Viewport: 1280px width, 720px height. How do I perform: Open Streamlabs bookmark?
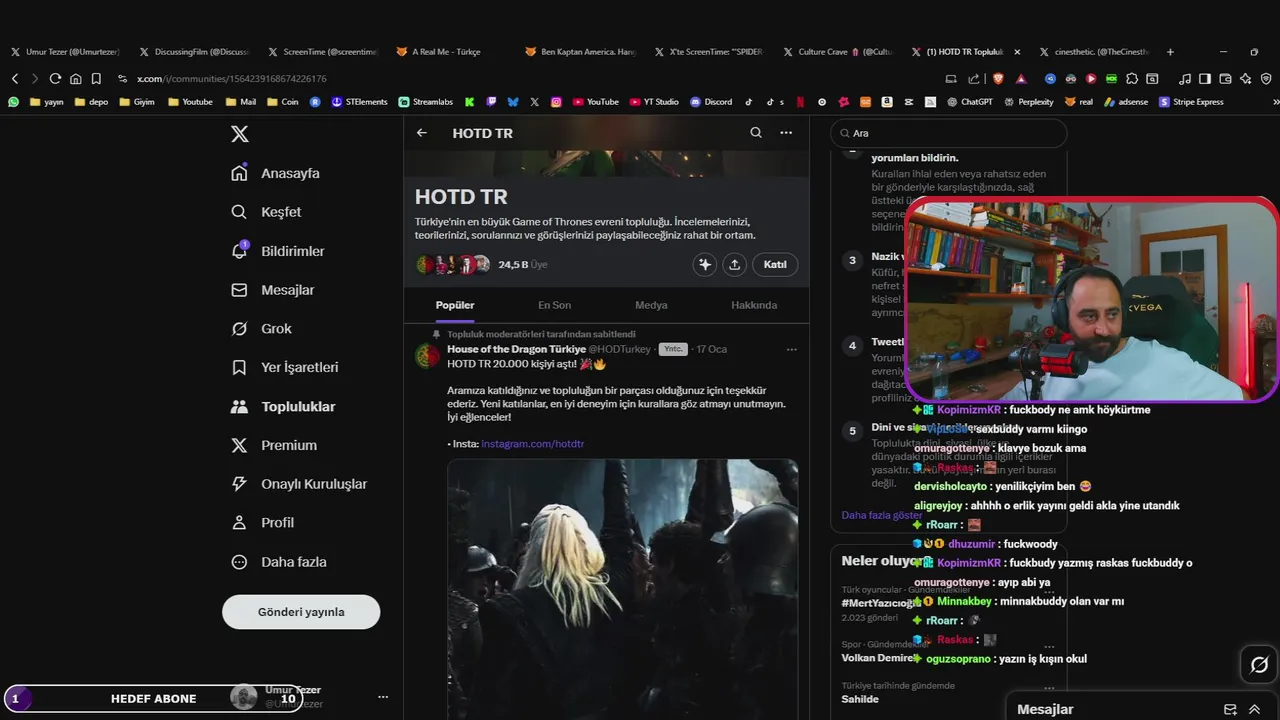[x=425, y=101]
